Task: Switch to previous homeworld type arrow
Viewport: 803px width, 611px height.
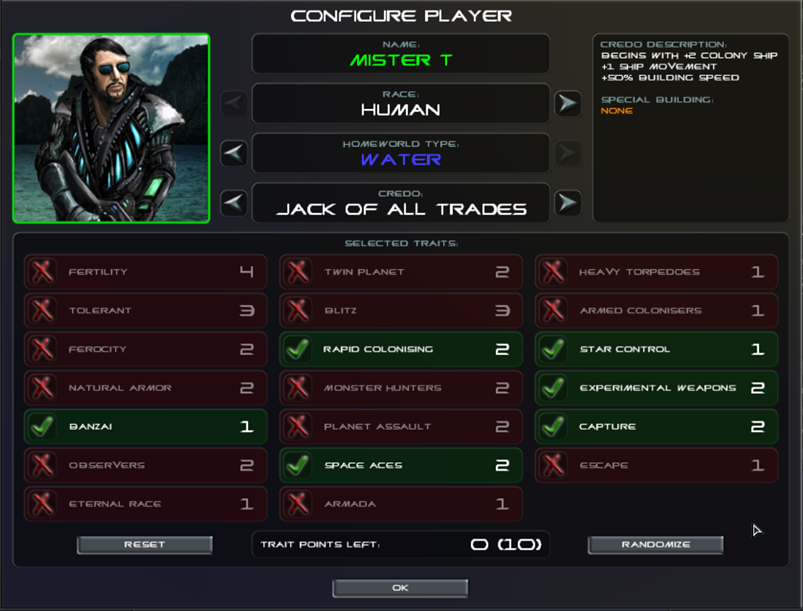Action: [234, 153]
